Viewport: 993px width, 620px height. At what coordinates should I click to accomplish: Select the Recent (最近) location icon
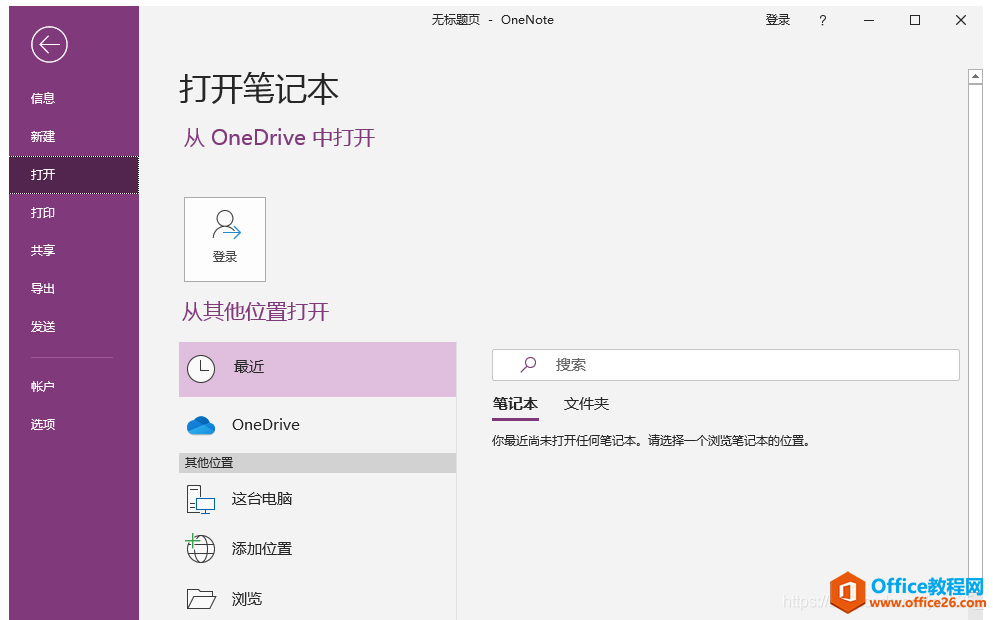click(x=201, y=368)
